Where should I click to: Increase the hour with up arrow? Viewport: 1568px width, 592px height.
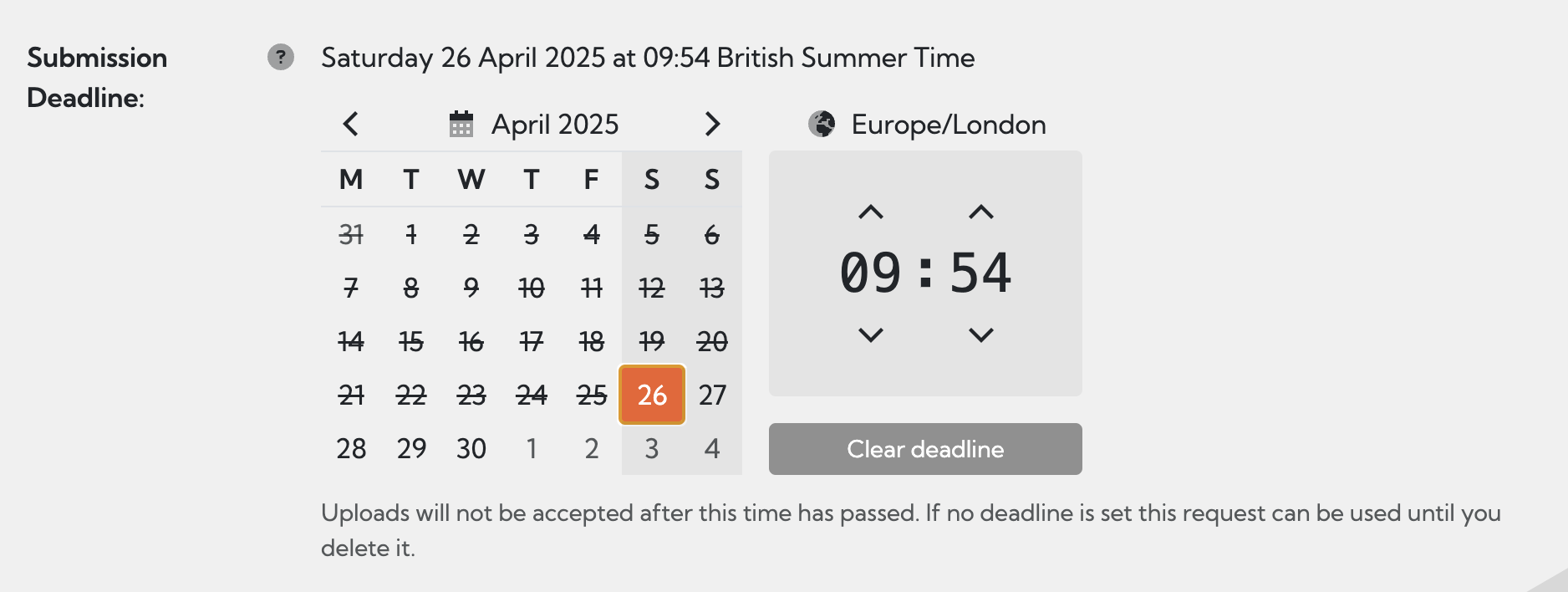[871, 212]
